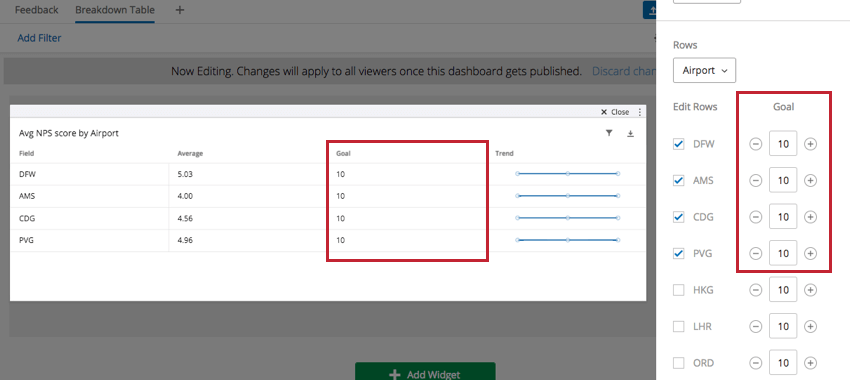Edit the HKG goal value field
The height and width of the screenshot is (380, 850).
(783, 290)
